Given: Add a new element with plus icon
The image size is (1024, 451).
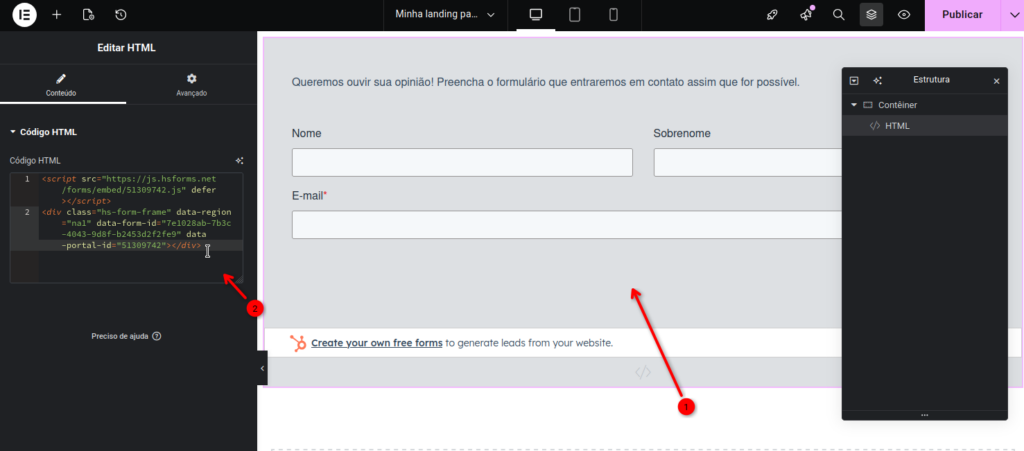Looking at the screenshot, I should click(56, 15).
